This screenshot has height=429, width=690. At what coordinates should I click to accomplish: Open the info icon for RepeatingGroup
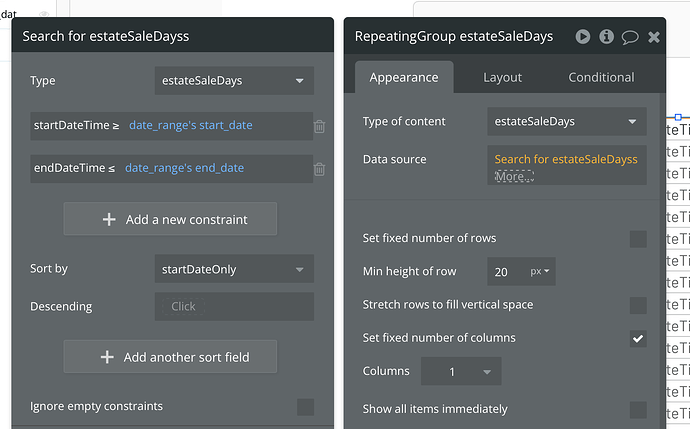click(606, 37)
